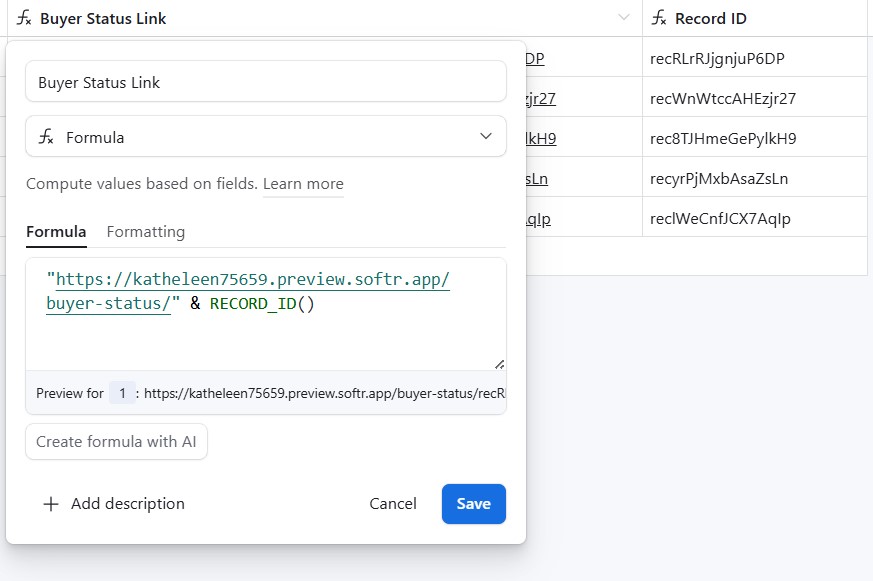Click the Learn more link
Viewport: 873px width, 581px height.
303,184
